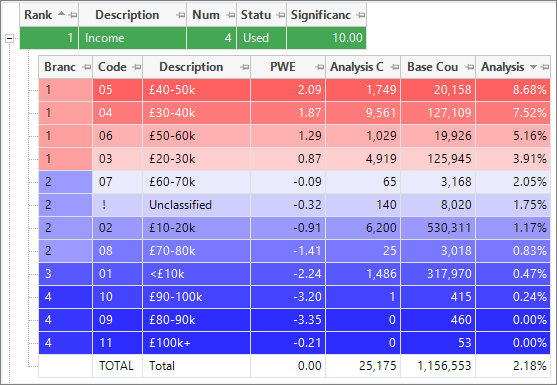Select the £40-50k income band row
Screen dimensions: 557x385
(x=294, y=90)
